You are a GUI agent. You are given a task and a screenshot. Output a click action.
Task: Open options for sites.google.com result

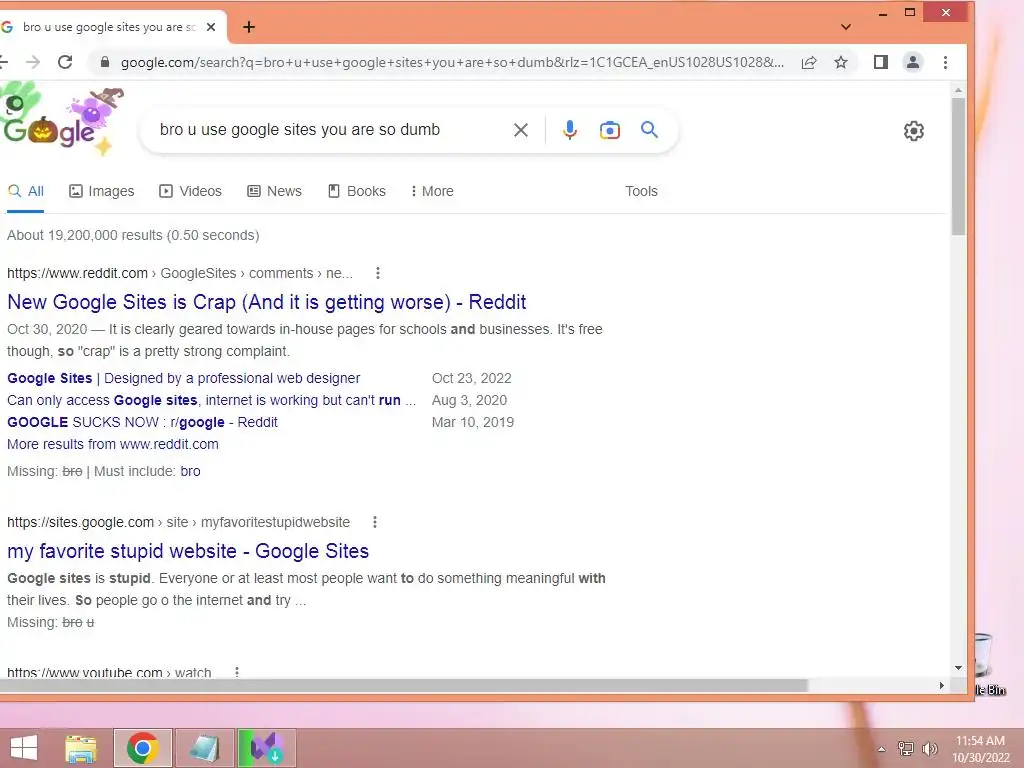(x=374, y=522)
